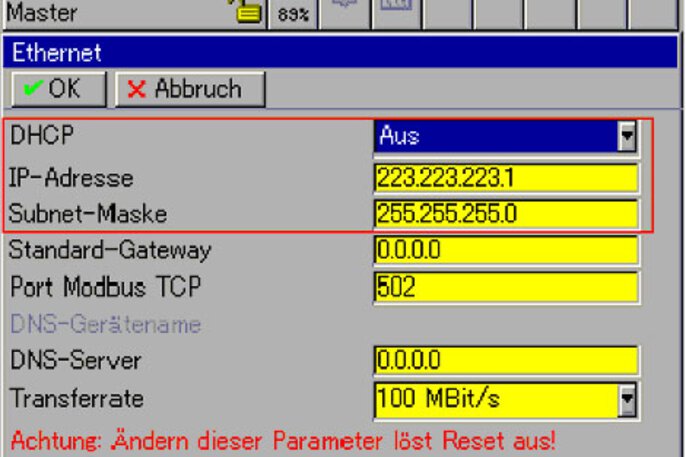
Task: Click the green checkmark icon on OK
Action: click(32, 88)
